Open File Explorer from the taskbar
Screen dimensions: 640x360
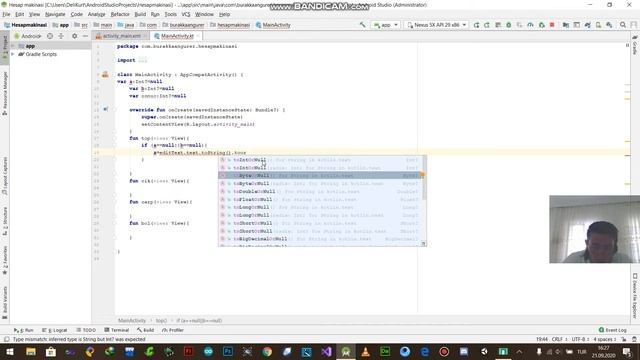(x=31, y=351)
